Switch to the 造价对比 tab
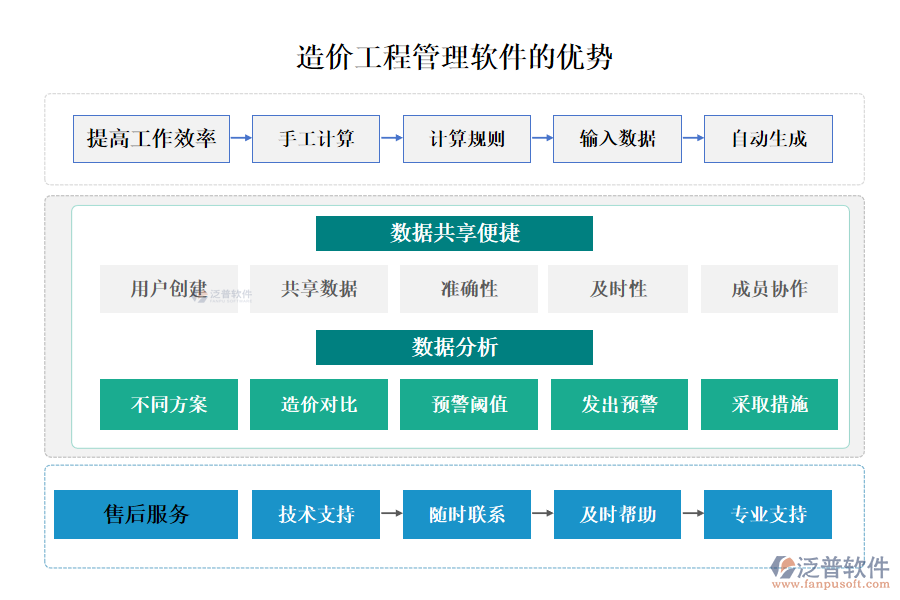 click(318, 404)
